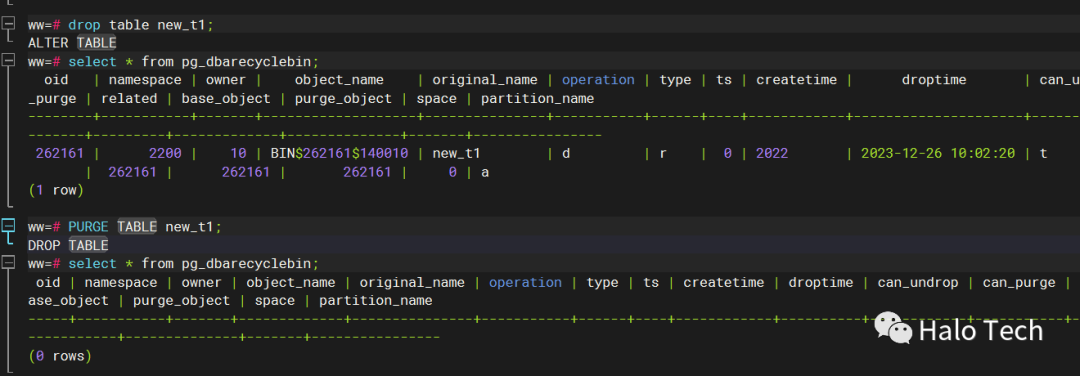The image size is (1080, 376).
Task: Click the namespace value 2200
Action: point(165,154)
